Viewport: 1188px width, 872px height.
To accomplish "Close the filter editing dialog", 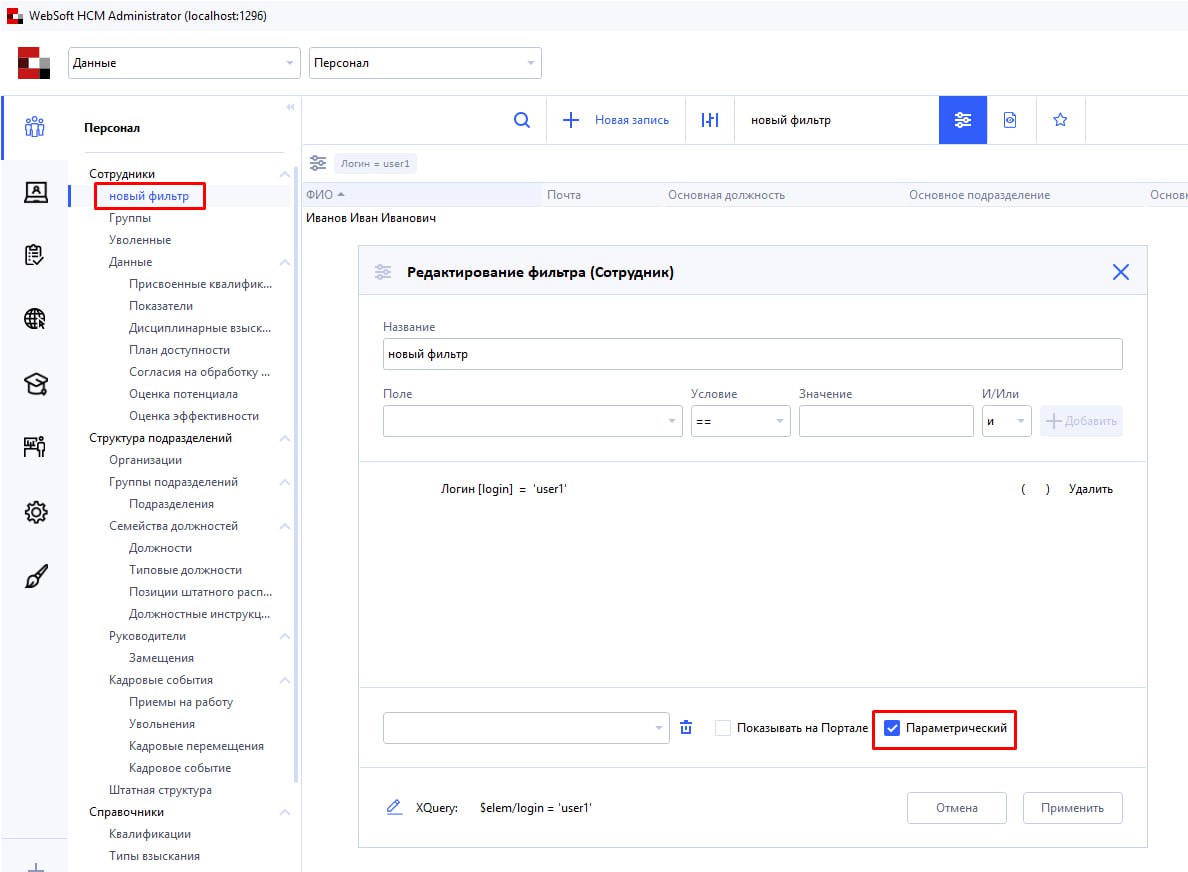I will coord(1120,272).
